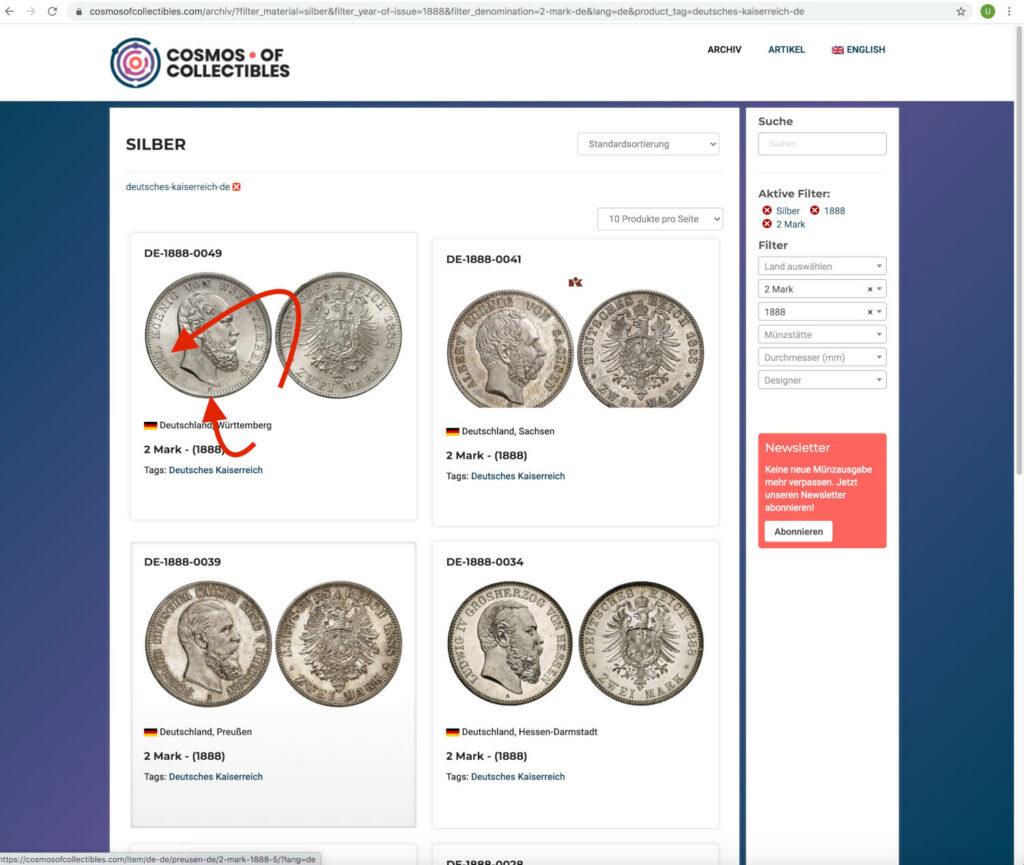Screen dimensions: 1024x865
Task: Open the Münzstätte filter dropdown
Action: click(822, 334)
